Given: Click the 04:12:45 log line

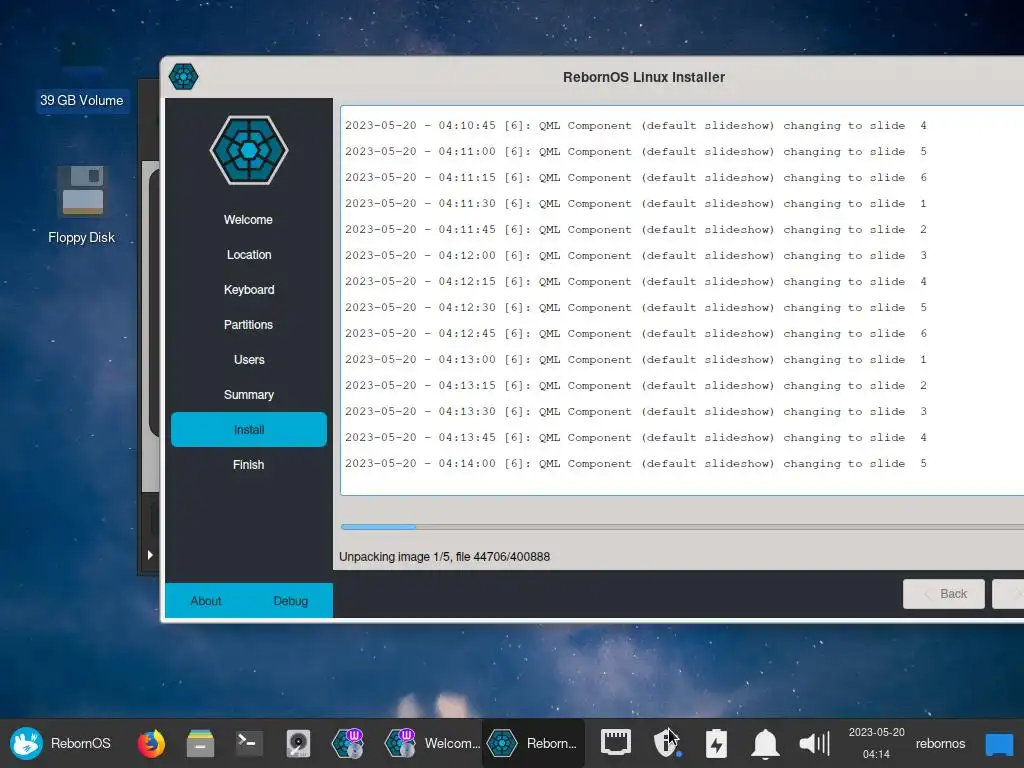Looking at the screenshot, I should [635, 334].
